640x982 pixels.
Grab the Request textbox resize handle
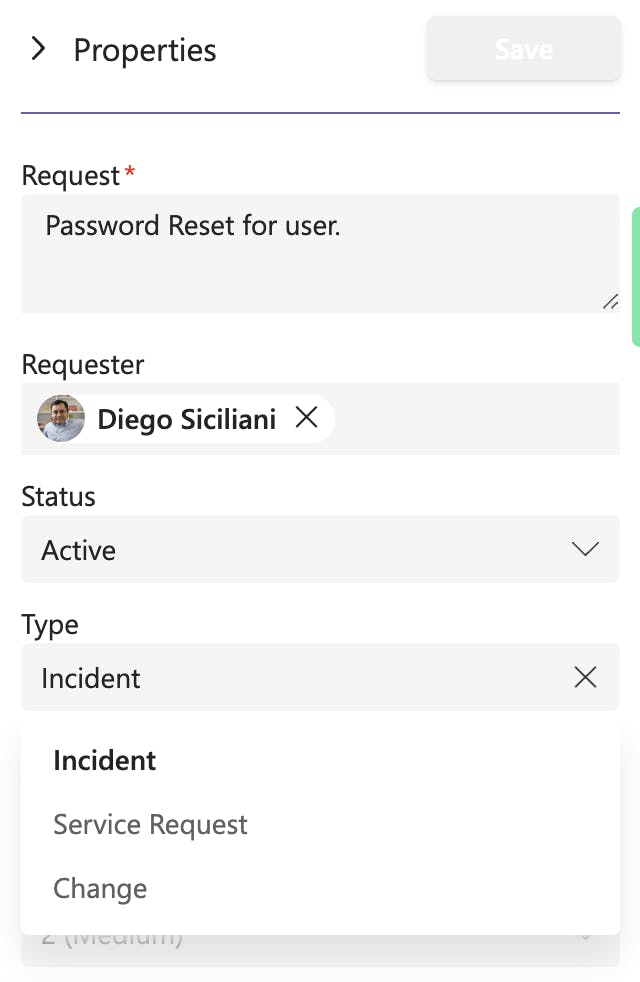610,302
